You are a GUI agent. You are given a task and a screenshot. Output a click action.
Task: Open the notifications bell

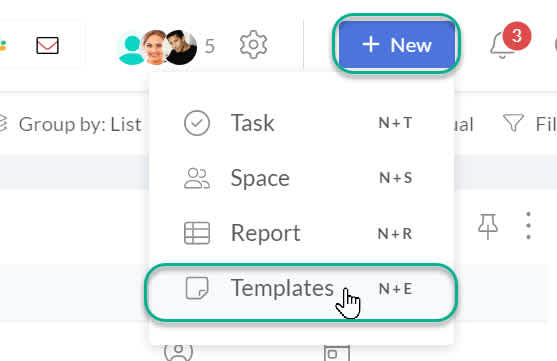point(502,45)
